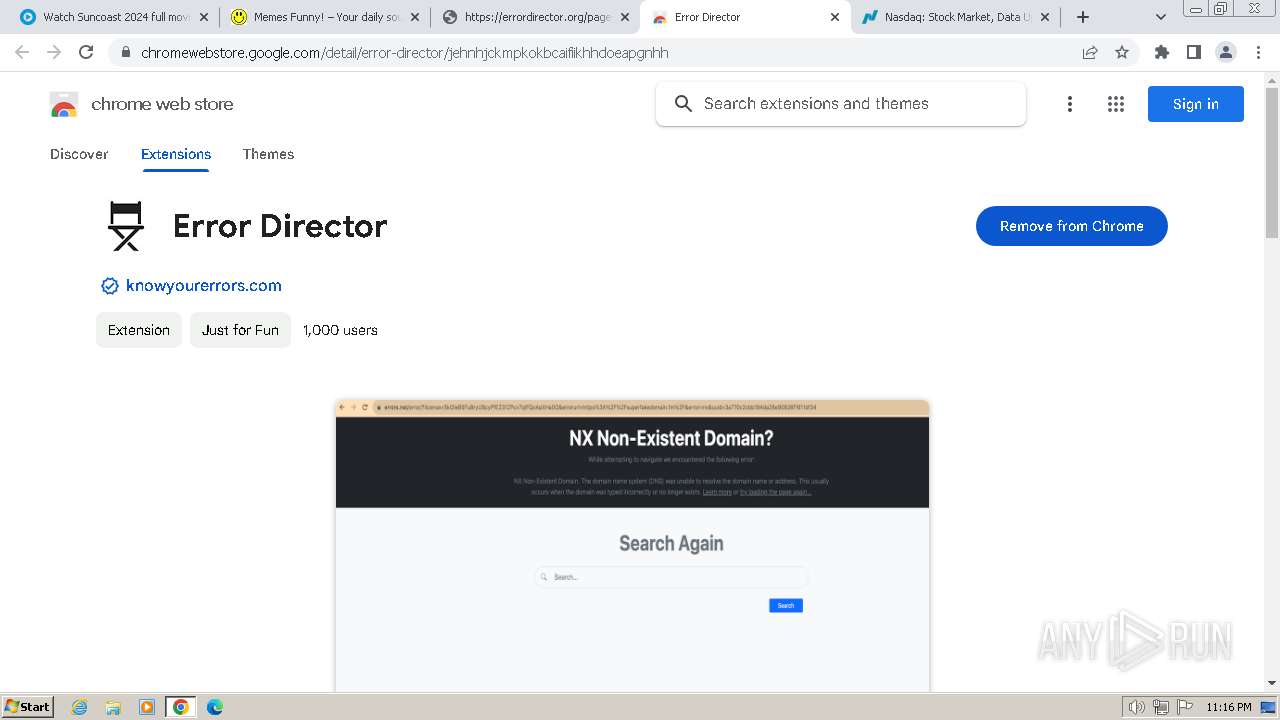1280x720 pixels.
Task: Open the Themes section
Action: 268,154
